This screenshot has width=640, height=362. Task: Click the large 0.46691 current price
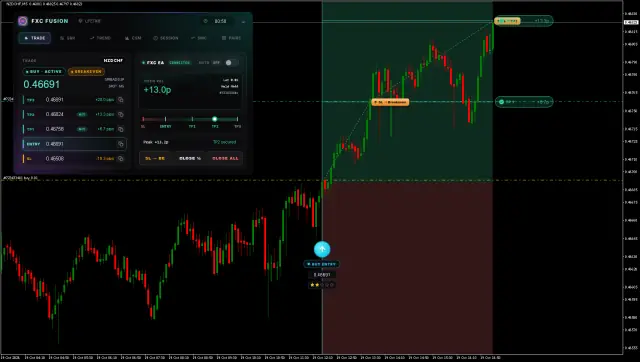[x=41, y=84]
